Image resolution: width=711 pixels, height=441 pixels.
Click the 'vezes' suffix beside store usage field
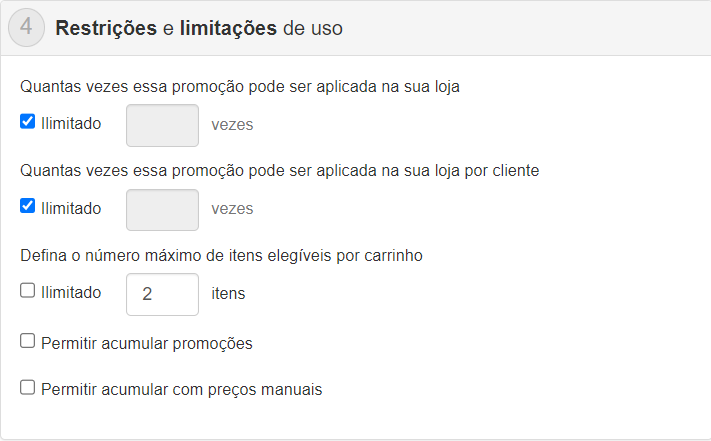click(x=232, y=126)
